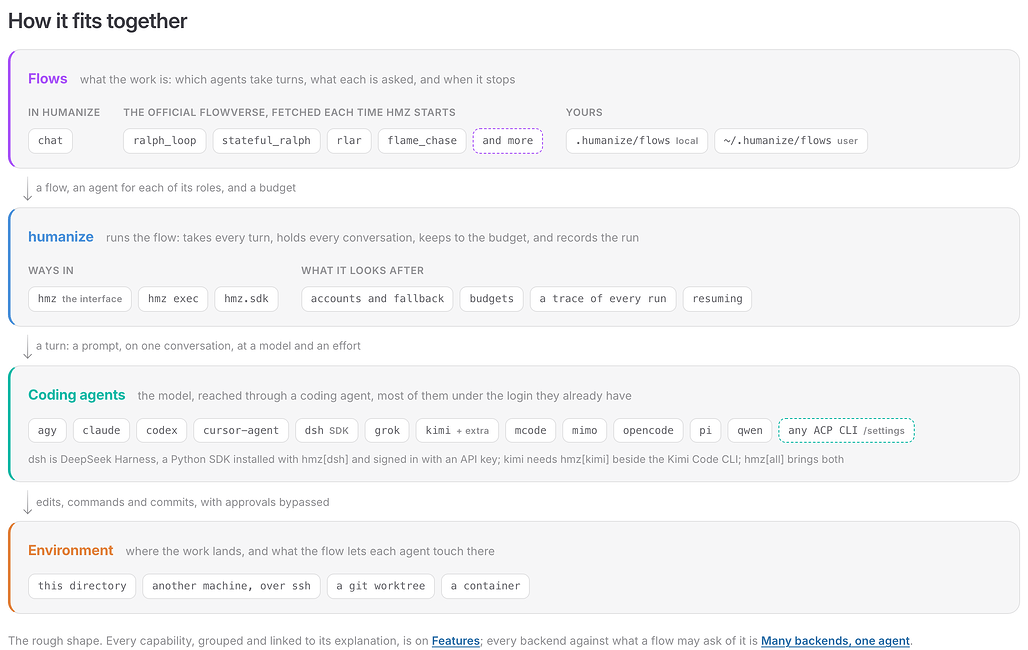Click the green 'Coding agents' heading
The image size is (1028, 650).
(77, 395)
